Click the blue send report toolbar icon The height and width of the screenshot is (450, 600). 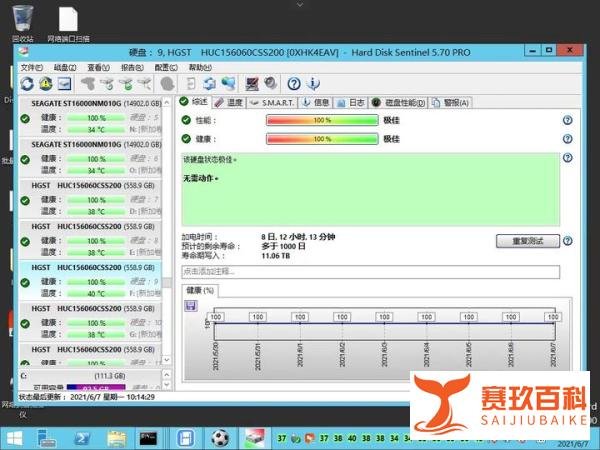209,83
